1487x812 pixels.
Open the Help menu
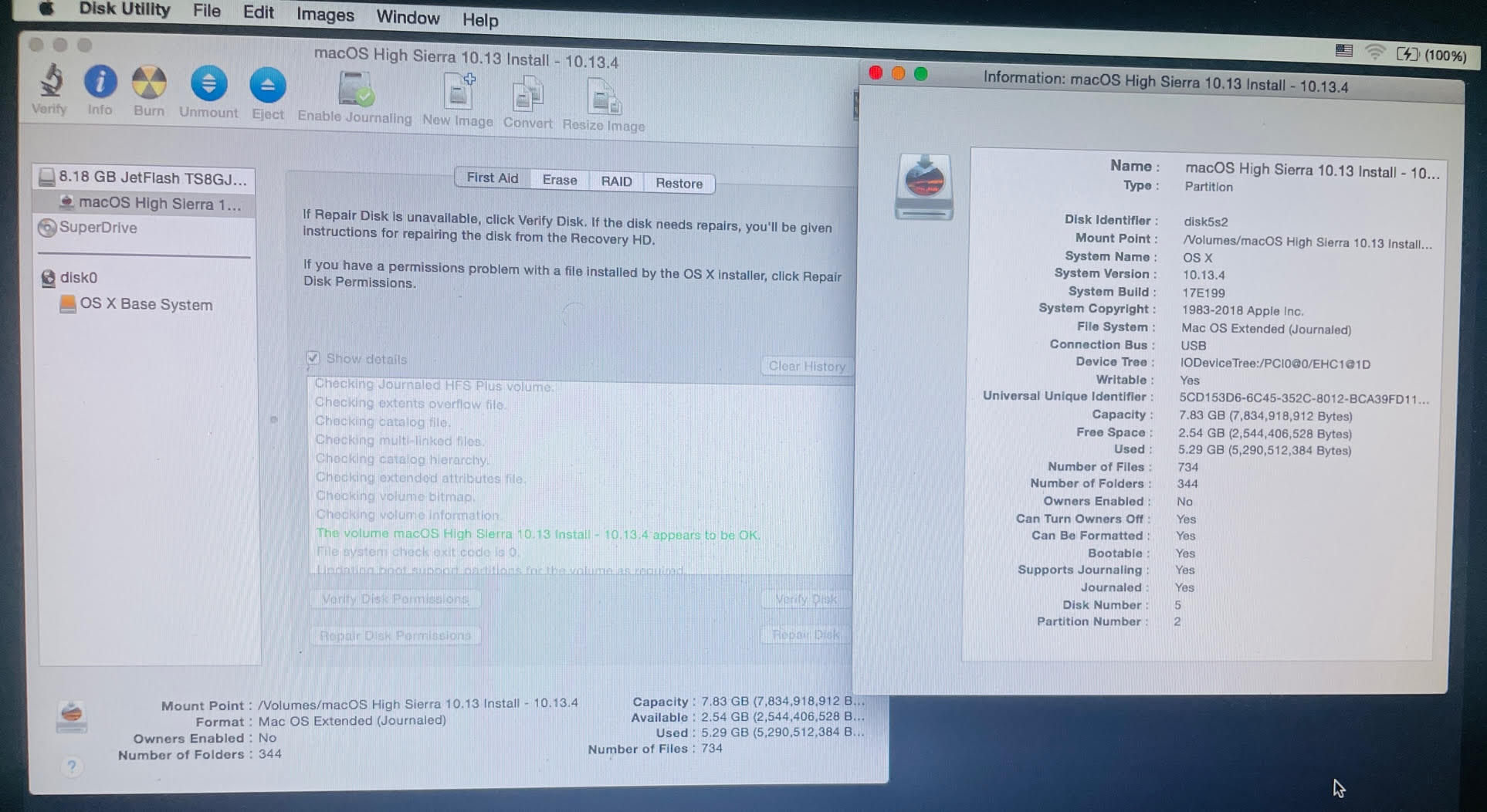480,20
